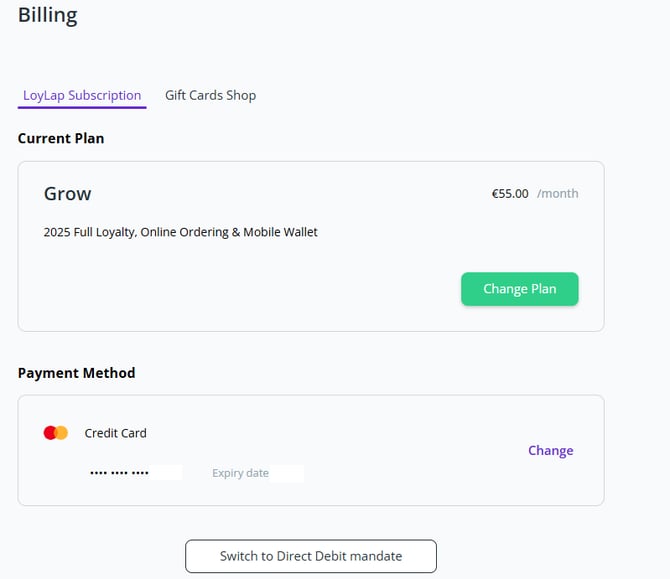The image size is (670, 579).
Task: Click the €55.00 price amount
Action: click(510, 193)
